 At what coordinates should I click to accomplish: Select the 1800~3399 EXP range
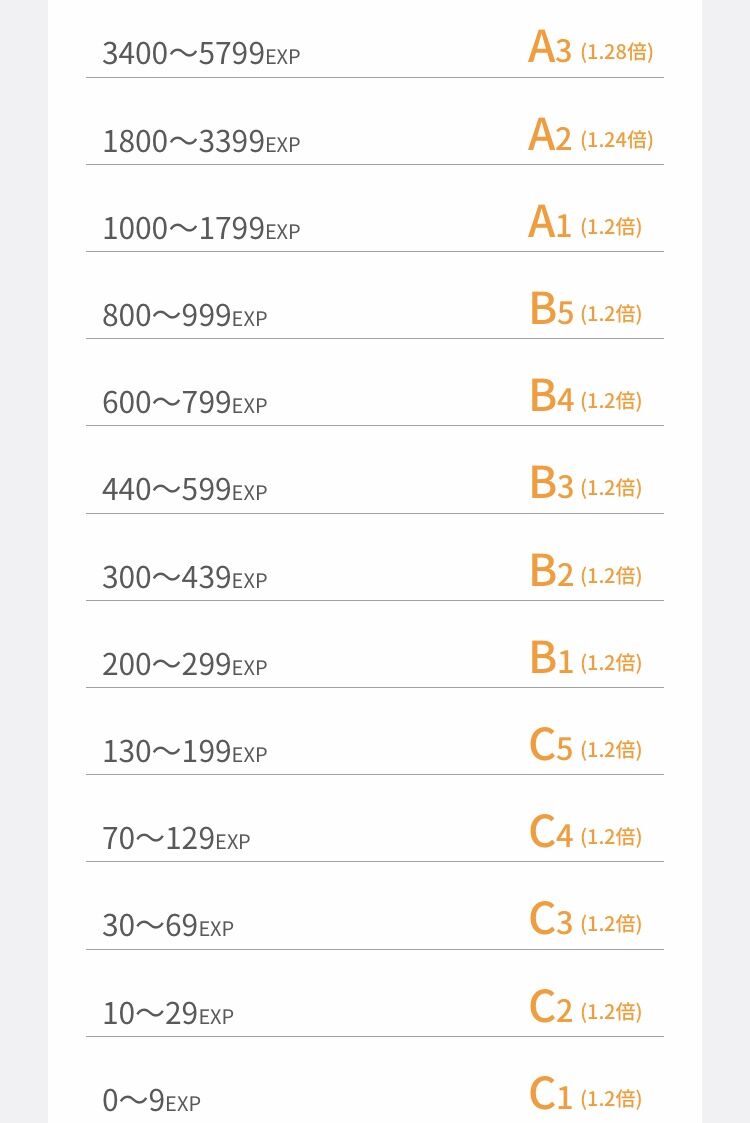[201, 141]
